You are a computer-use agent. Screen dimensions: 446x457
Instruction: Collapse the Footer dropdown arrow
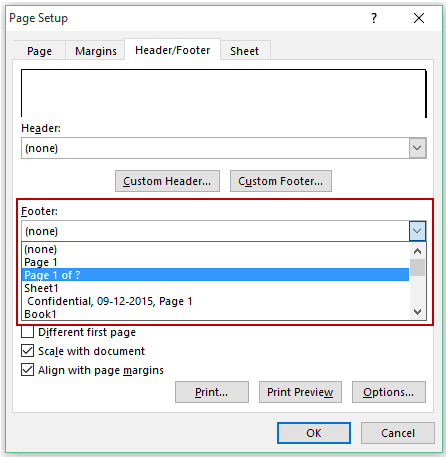click(x=417, y=231)
